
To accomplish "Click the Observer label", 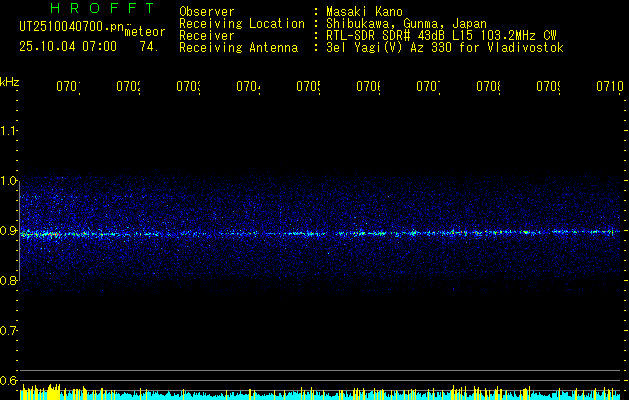I will point(207,11).
